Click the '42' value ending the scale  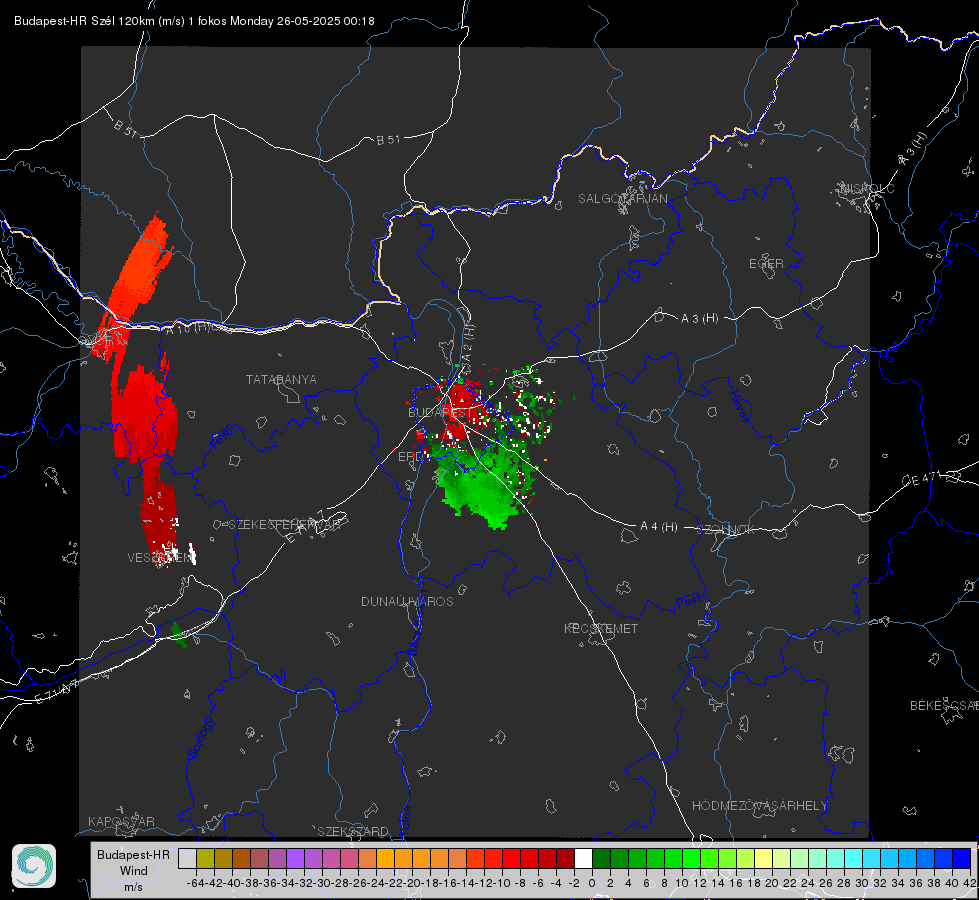point(969,883)
